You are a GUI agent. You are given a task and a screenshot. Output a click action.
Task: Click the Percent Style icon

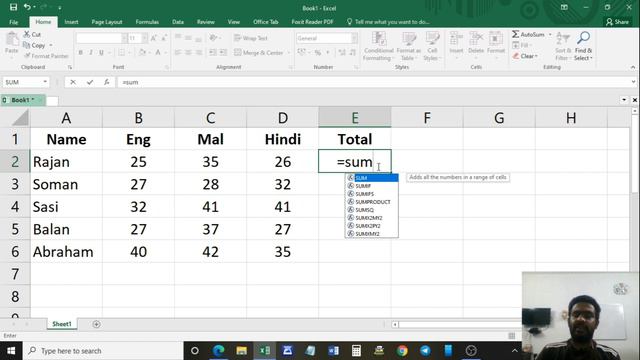317,52
